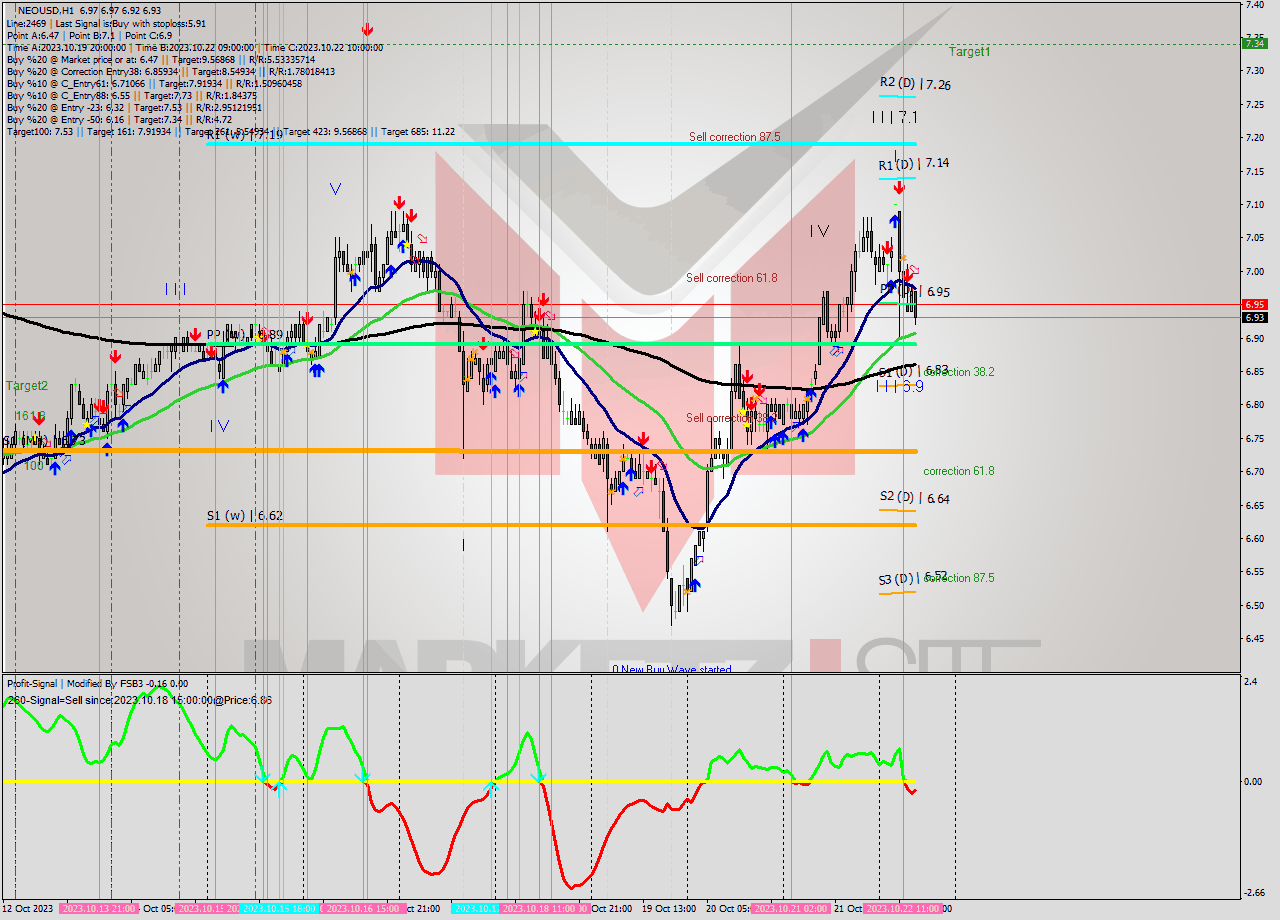
Task: Select the green 'correction 38.2' label
Action: click(959, 371)
